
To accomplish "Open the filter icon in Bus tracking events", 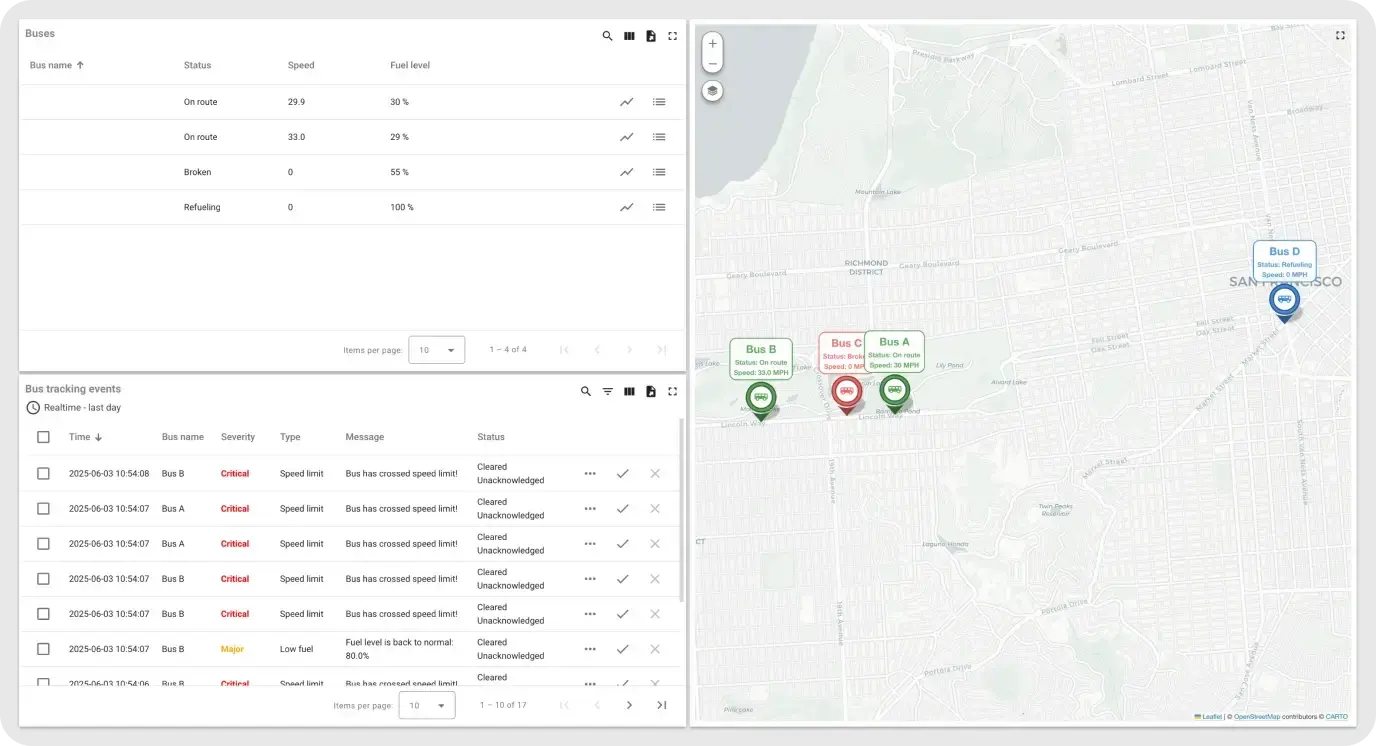I will 607,391.
